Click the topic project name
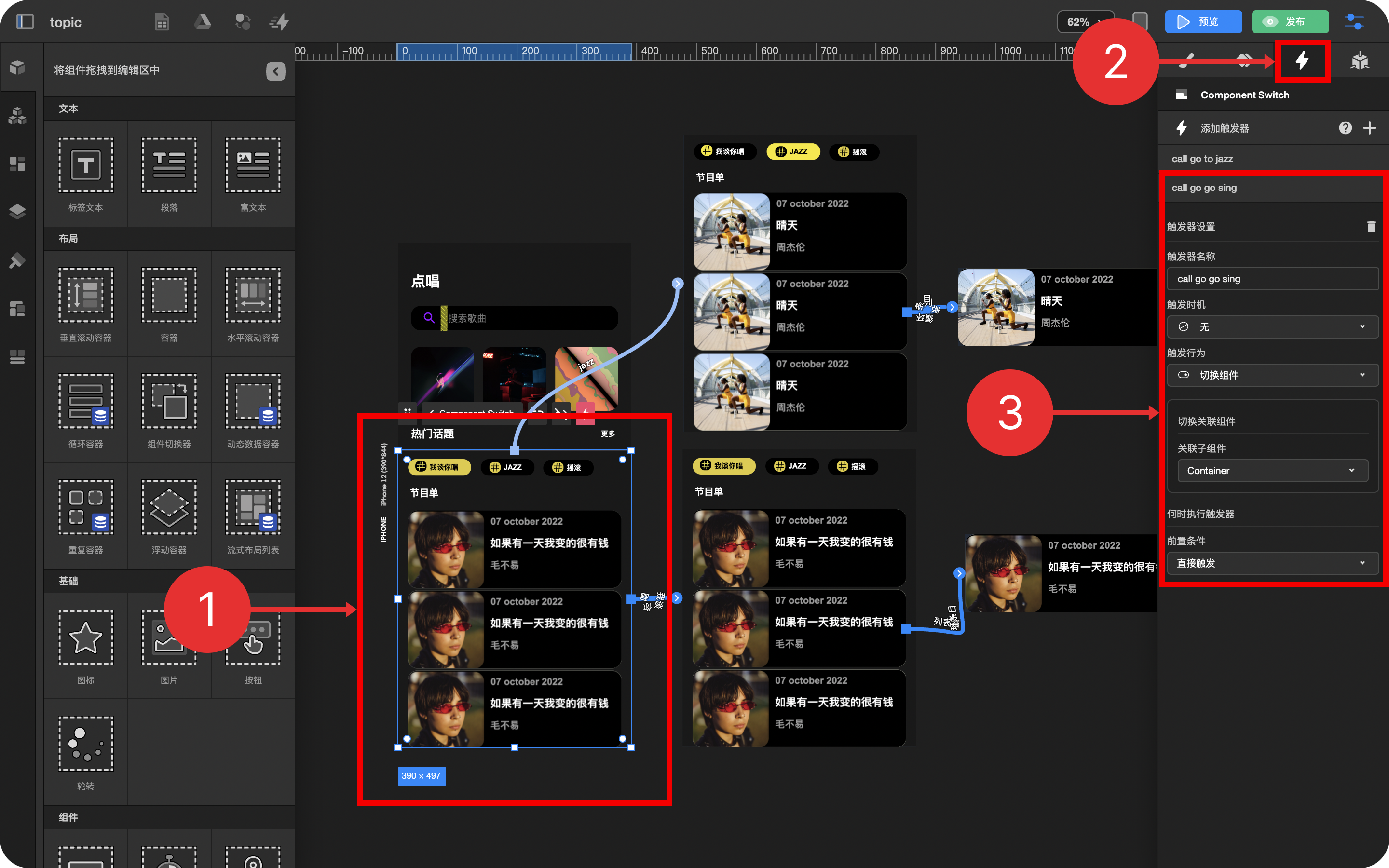 tap(66, 22)
